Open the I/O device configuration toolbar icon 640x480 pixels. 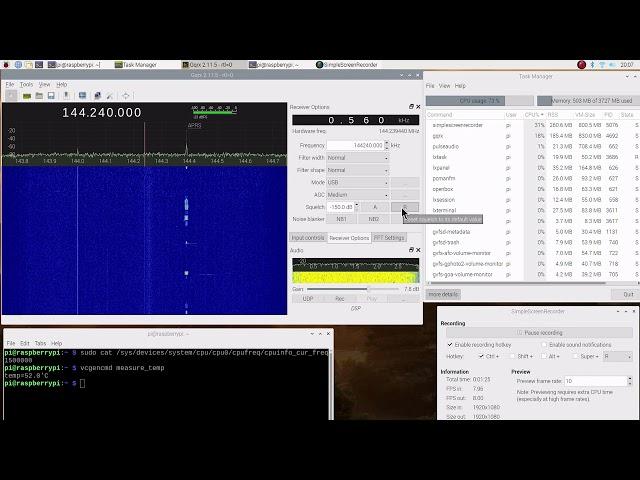coord(27,96)
